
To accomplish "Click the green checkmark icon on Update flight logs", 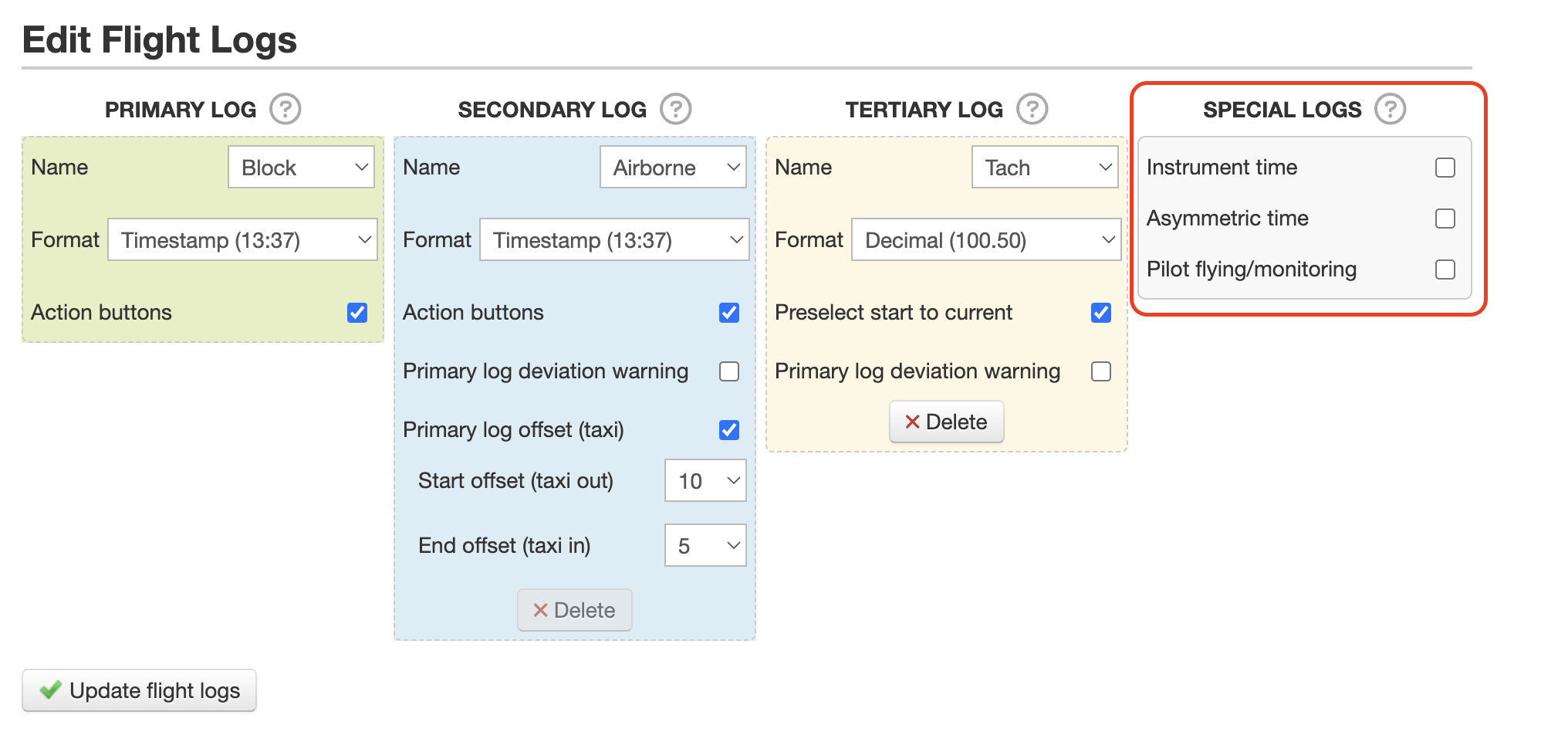I will [x=51, y=690].
